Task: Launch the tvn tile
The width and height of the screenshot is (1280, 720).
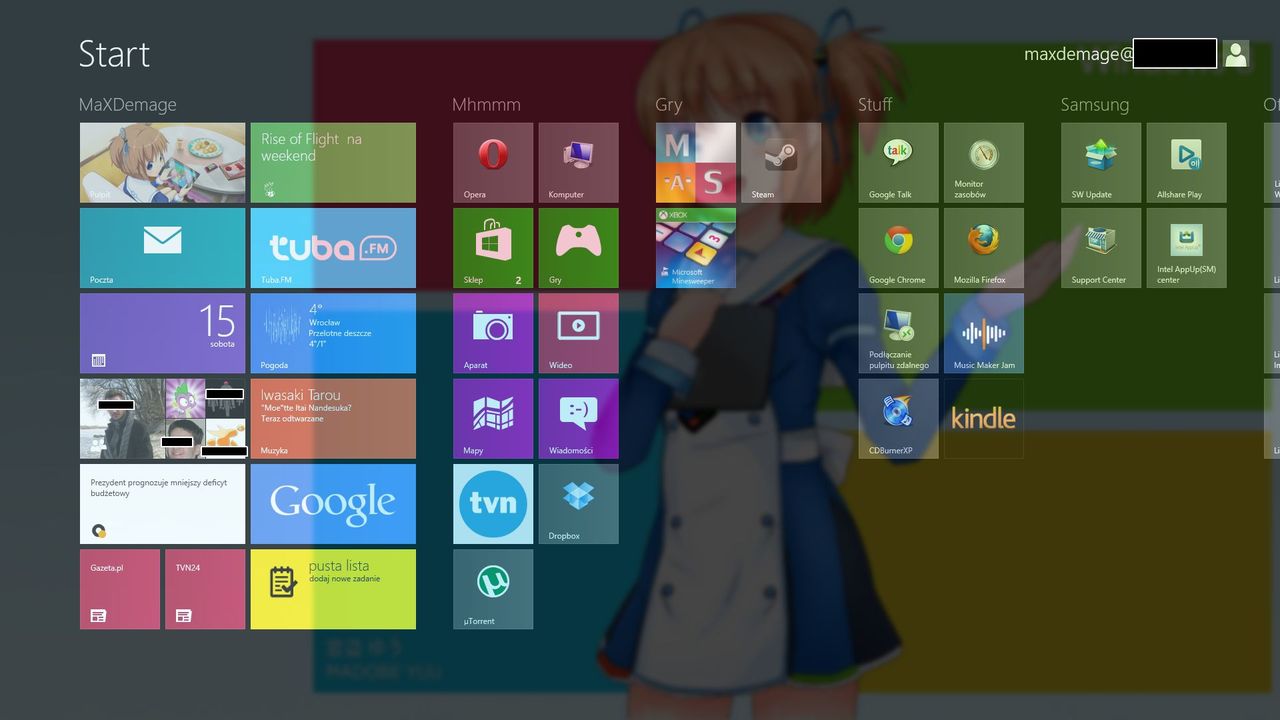Action: (493, 504)
